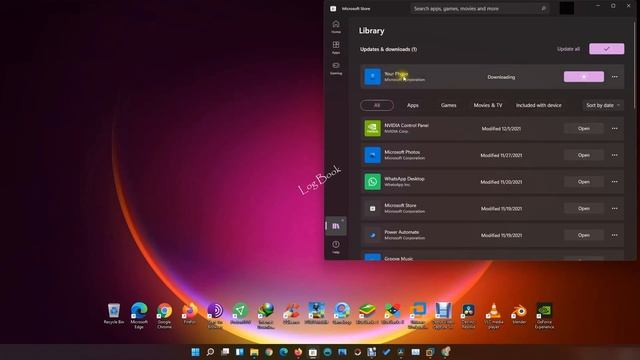Click the Power Automate app icon
Screen dimensions: 640x360
click(x=372, y=235)
